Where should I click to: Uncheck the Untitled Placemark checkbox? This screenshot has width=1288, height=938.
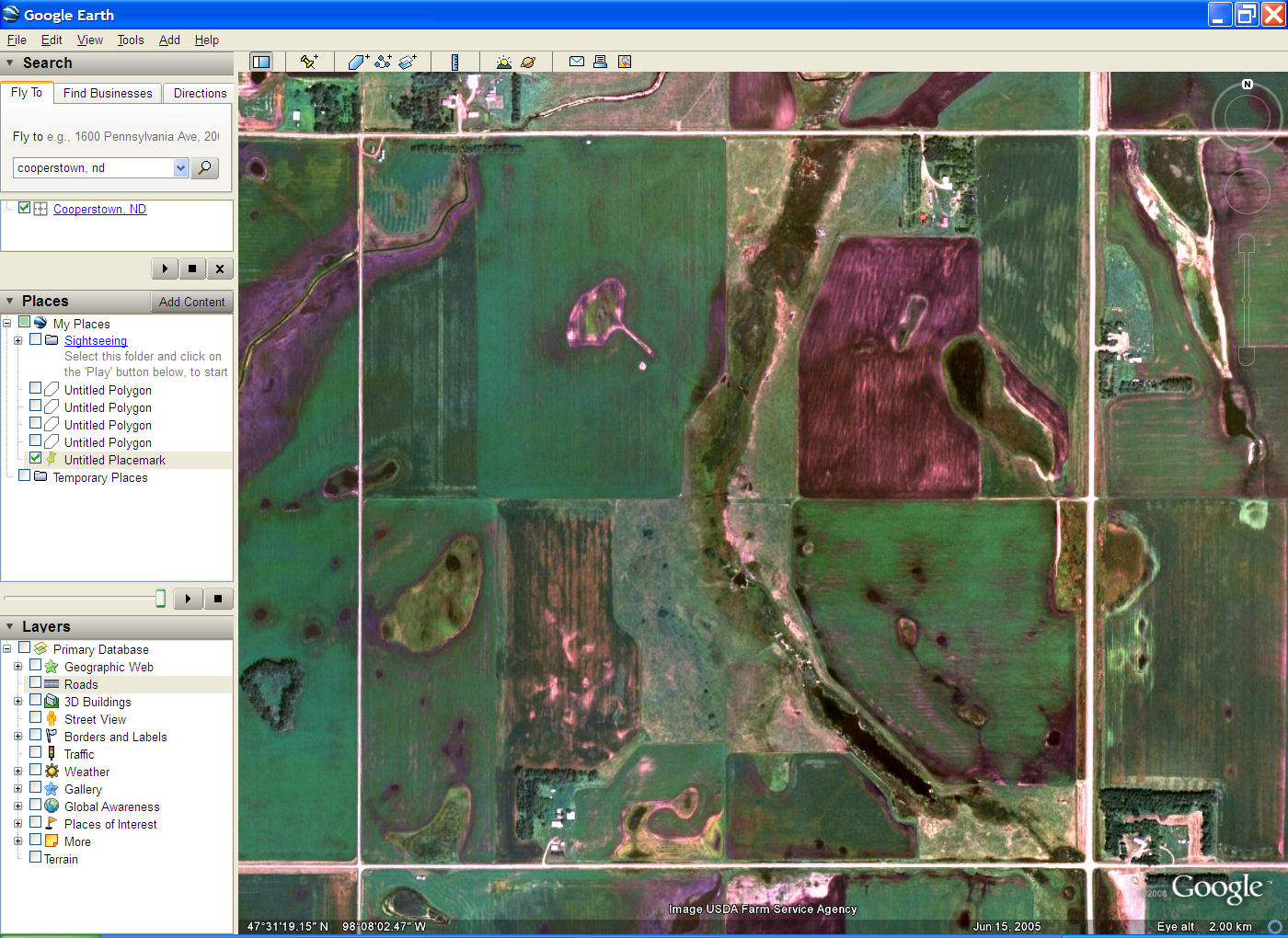coord(35,458)
